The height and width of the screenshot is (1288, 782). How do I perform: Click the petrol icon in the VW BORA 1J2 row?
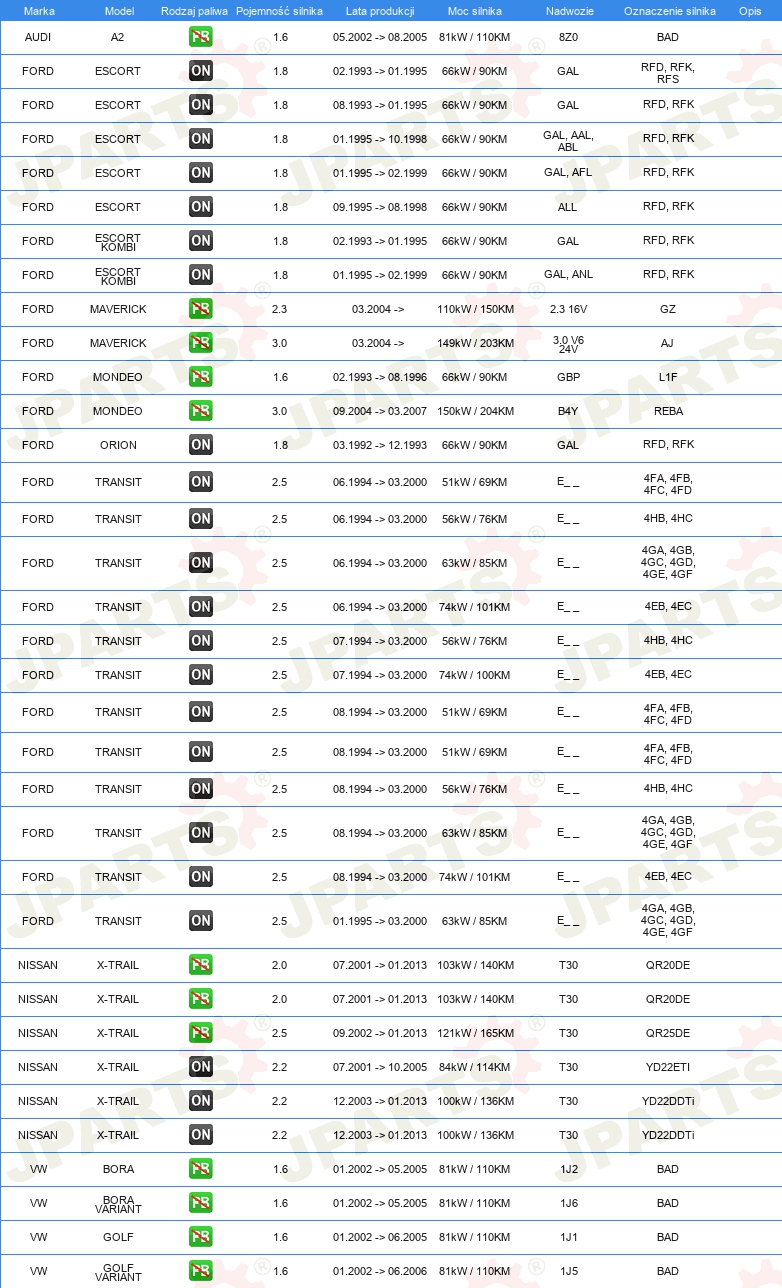pos(201,1169)
